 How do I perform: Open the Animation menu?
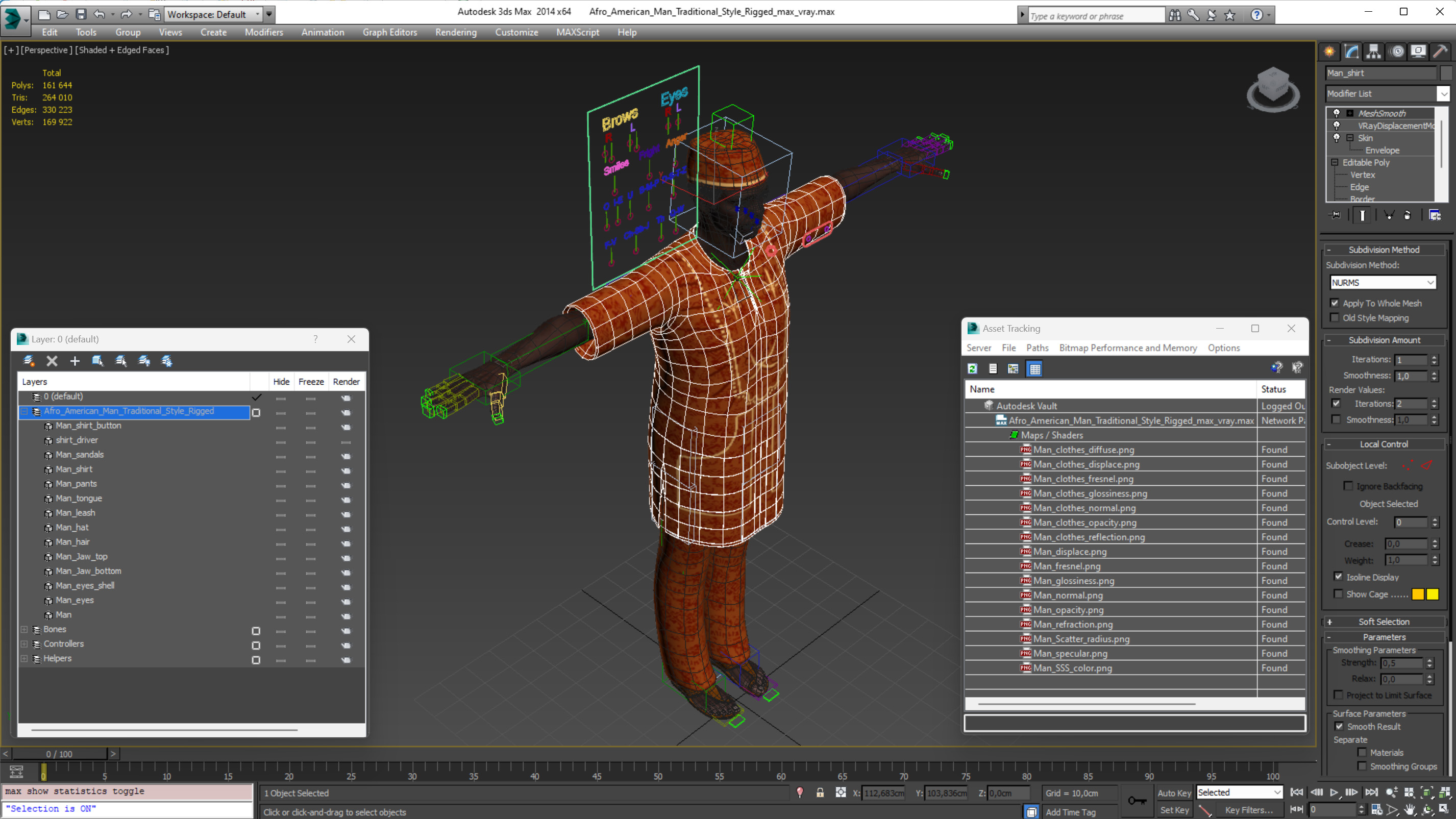[x=322, y=32]
